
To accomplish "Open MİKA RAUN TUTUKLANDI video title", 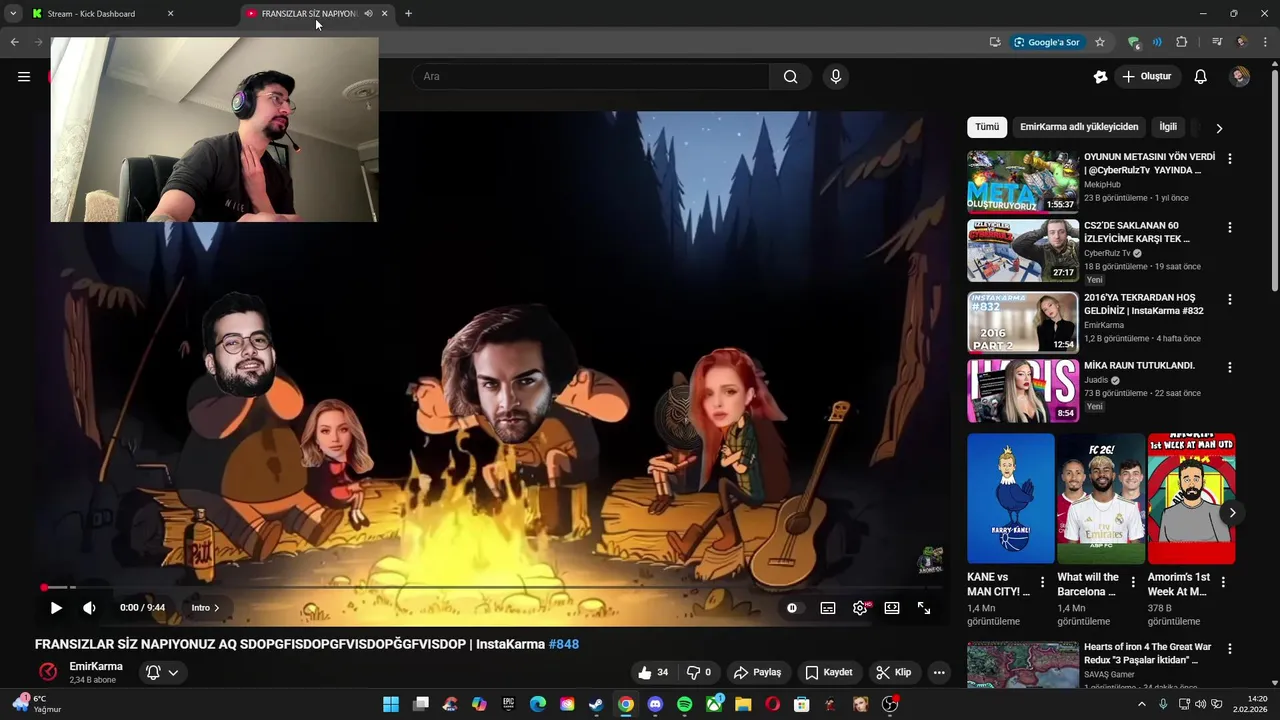I will click(1139, 366).
